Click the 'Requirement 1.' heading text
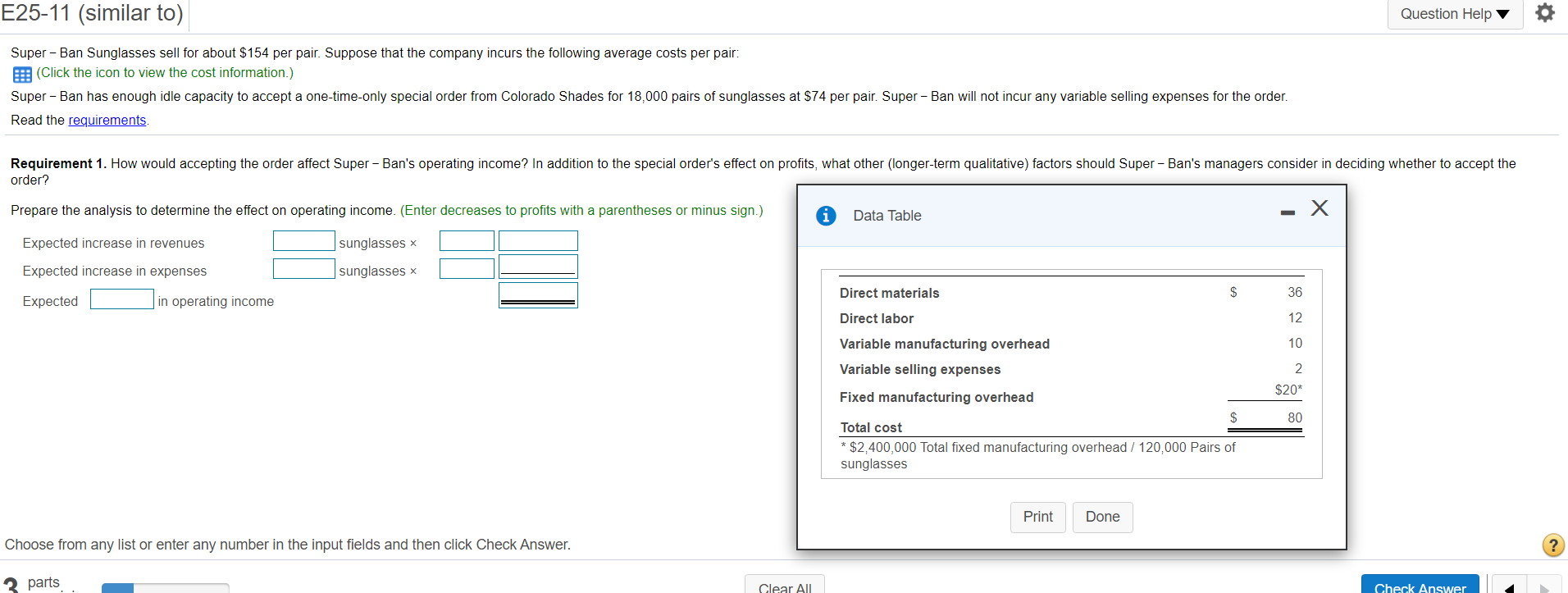The height and width of the screenshot is (593, 1568). pyautogui.click(x=59, y=164)
